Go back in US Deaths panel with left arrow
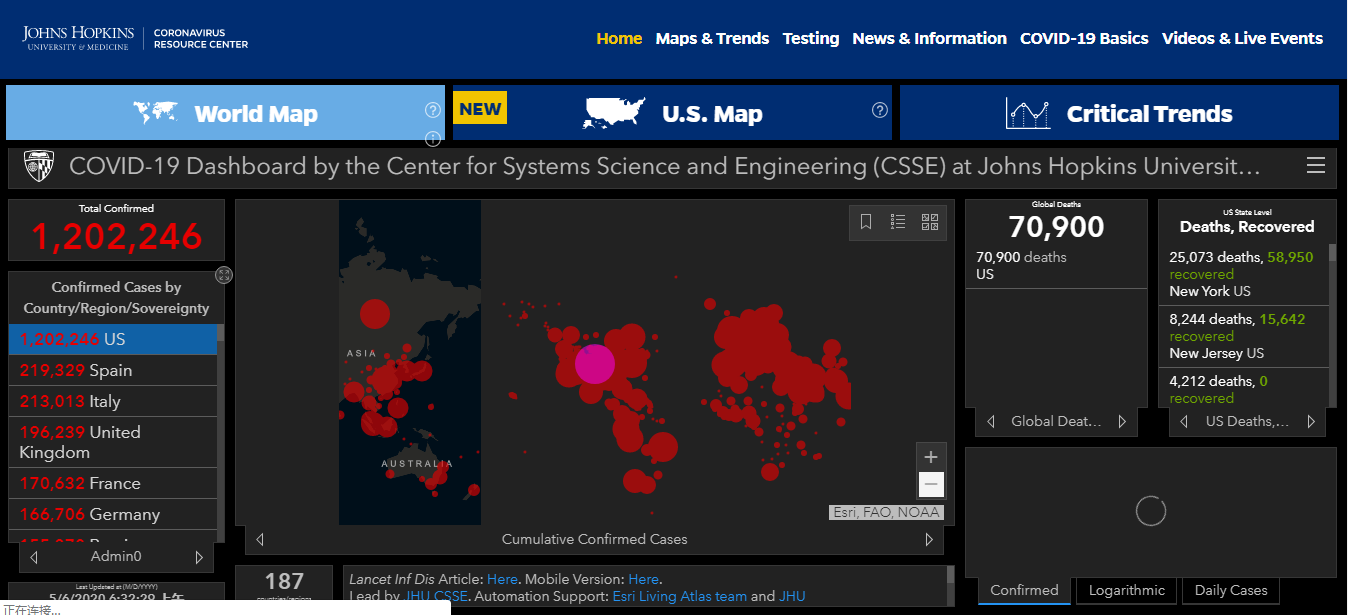1348x615 pixels. click(x=1184, y=422)
